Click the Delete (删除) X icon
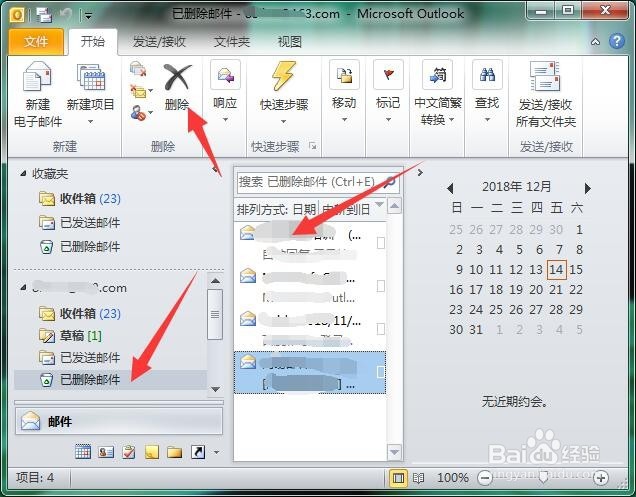The width and height of the screenshot is (636, 497). click(177, 77)
